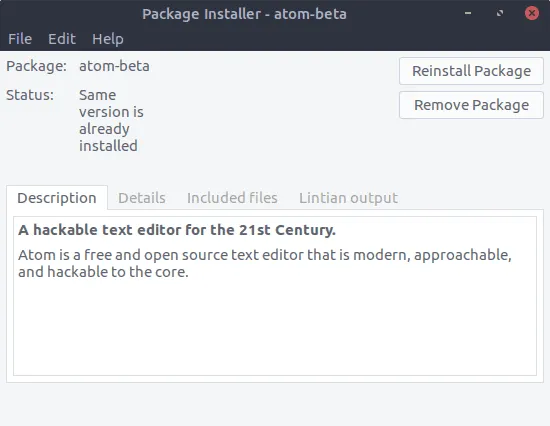Show the Included files tab
550x426 pixels.
(x=232, y=198)
